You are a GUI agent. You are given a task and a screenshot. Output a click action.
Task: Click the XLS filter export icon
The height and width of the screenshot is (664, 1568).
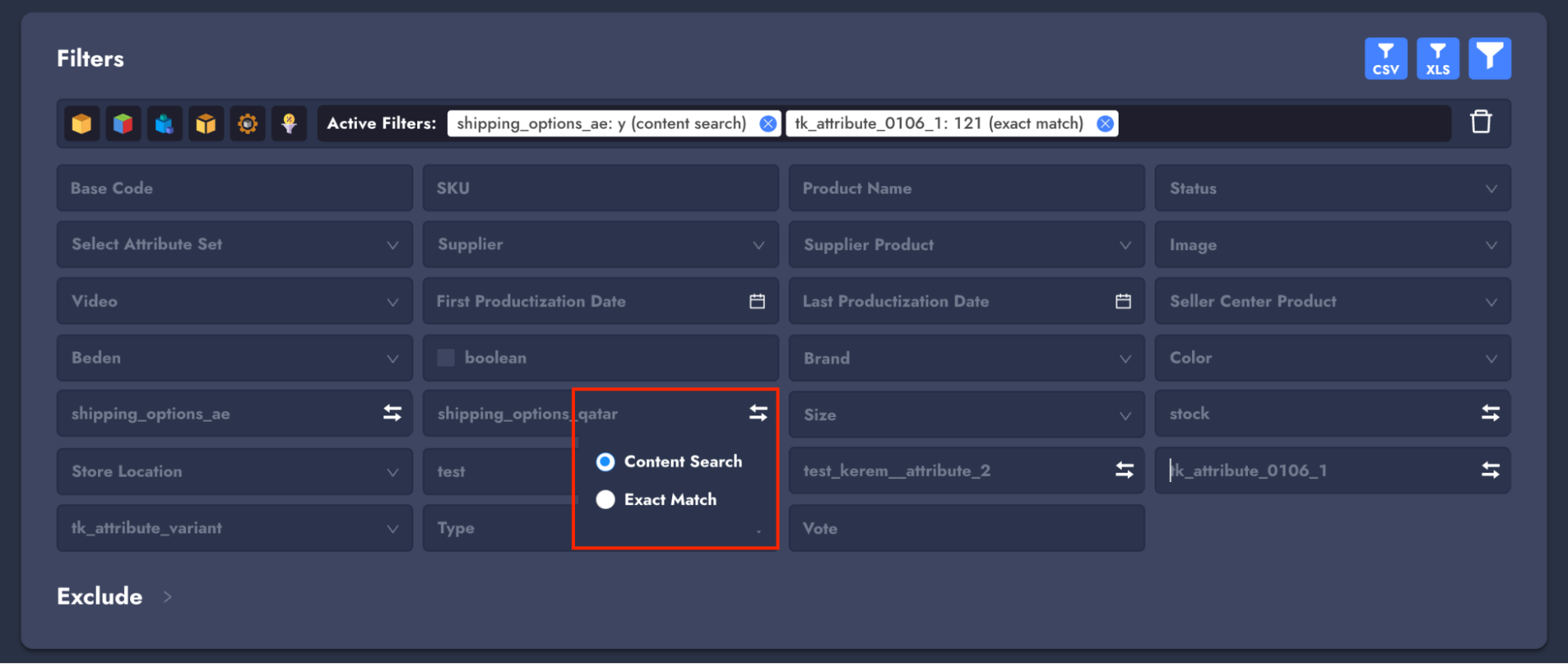(1437, 59)
